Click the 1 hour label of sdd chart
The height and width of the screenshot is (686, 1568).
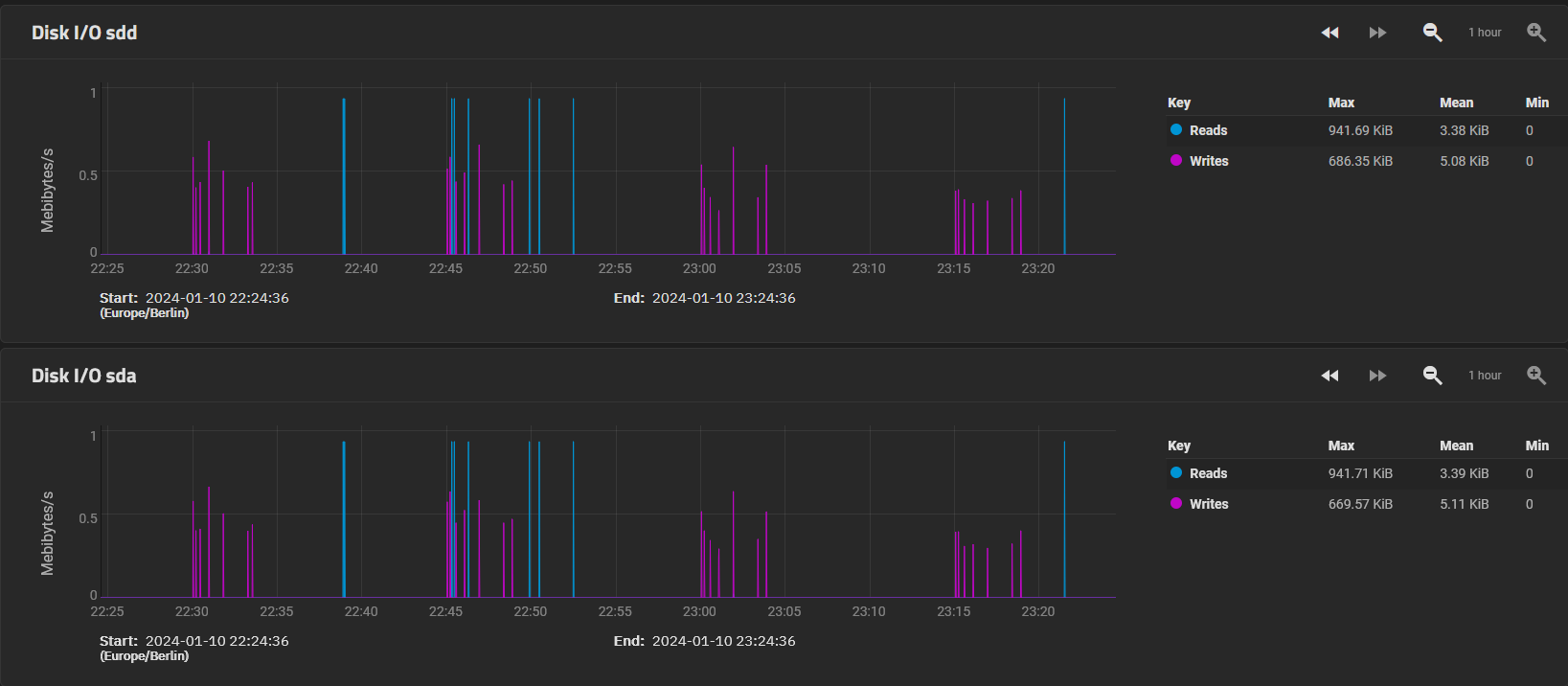[x=1485, y=33]
